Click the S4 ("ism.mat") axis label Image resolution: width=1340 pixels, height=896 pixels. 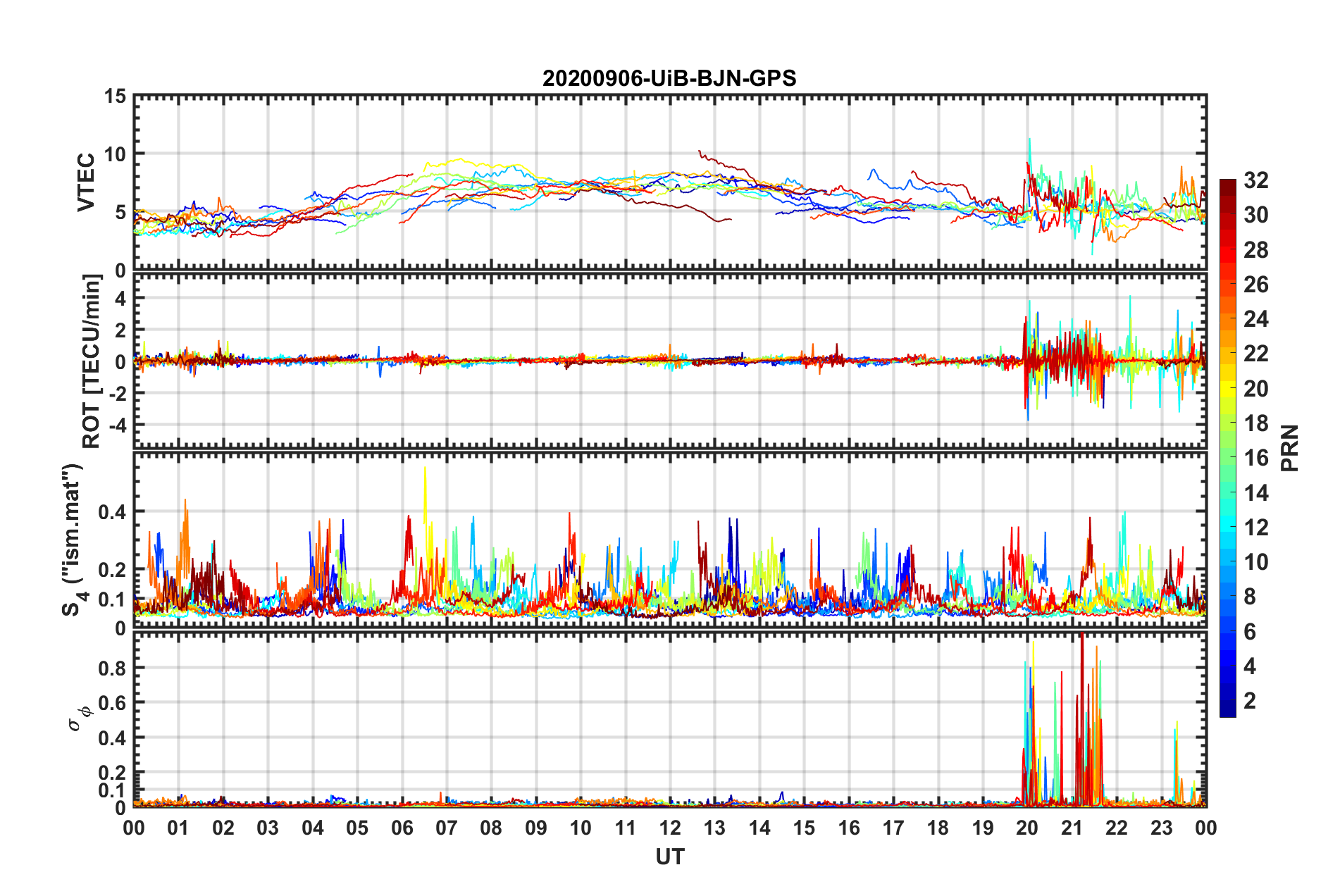[73, 540]
